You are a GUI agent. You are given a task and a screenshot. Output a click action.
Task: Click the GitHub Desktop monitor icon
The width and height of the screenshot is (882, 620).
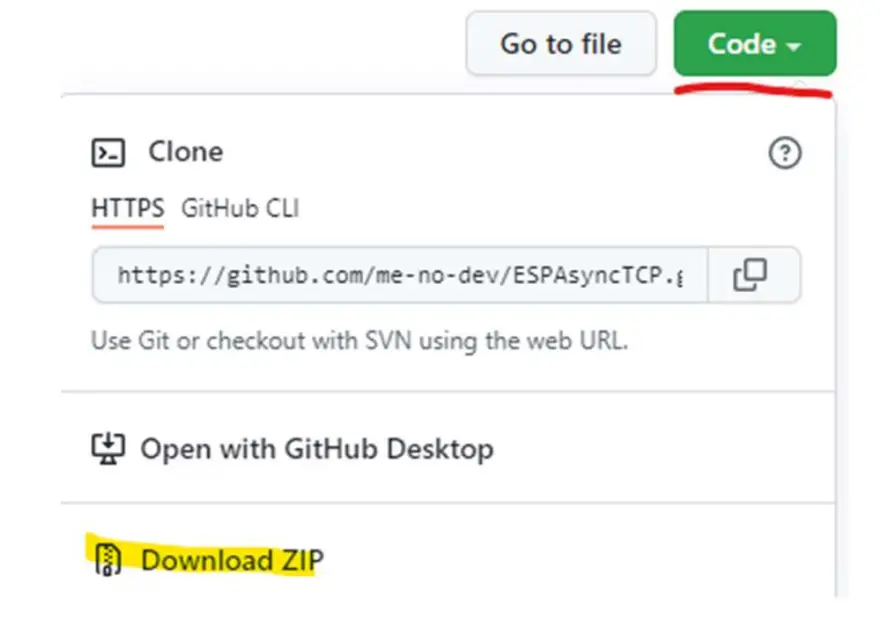coord(106,448)
